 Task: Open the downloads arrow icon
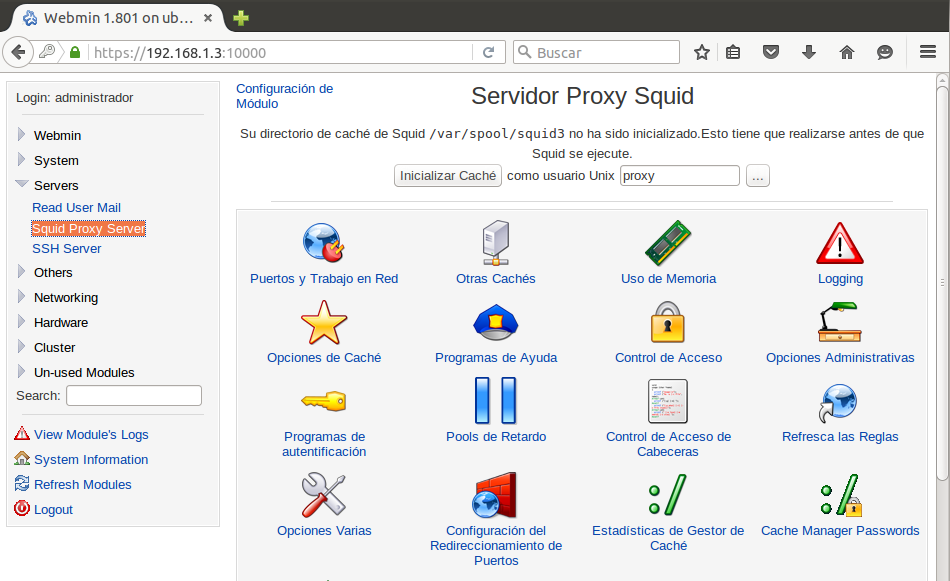pos(809,52)
